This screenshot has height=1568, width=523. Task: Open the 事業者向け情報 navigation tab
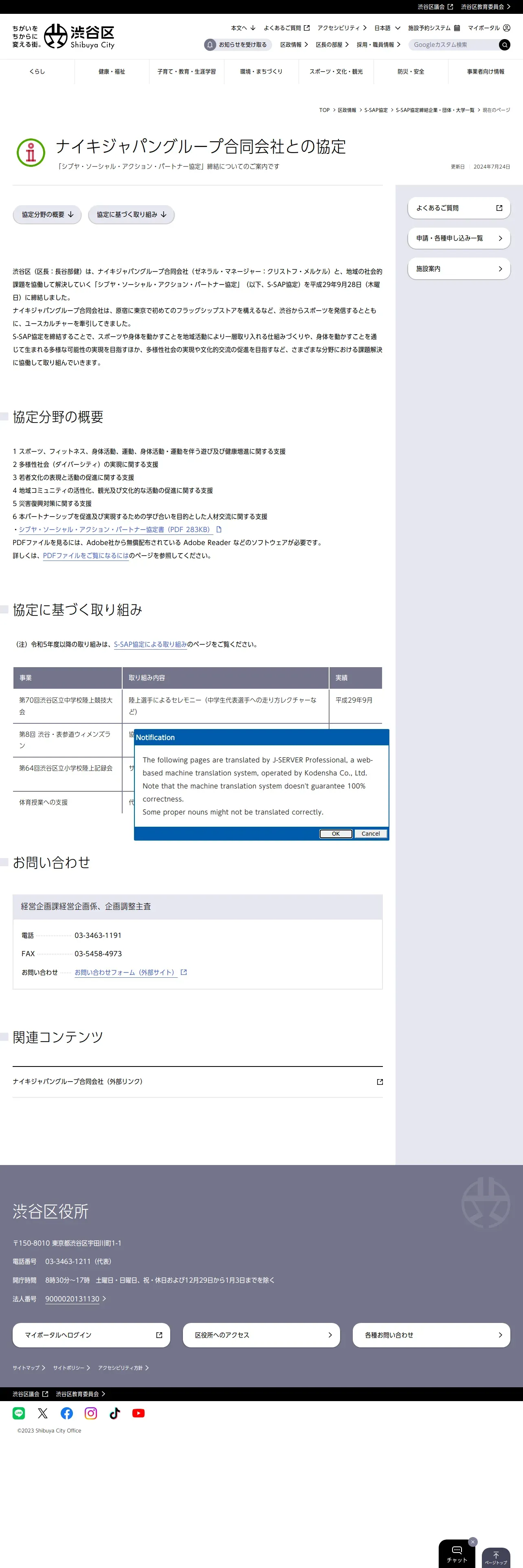coord(486,72)
